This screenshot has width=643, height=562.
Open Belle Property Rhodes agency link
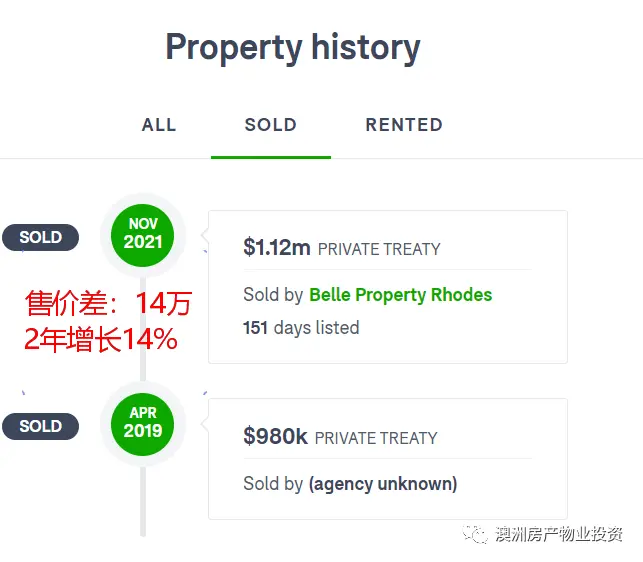coord(400,295)
